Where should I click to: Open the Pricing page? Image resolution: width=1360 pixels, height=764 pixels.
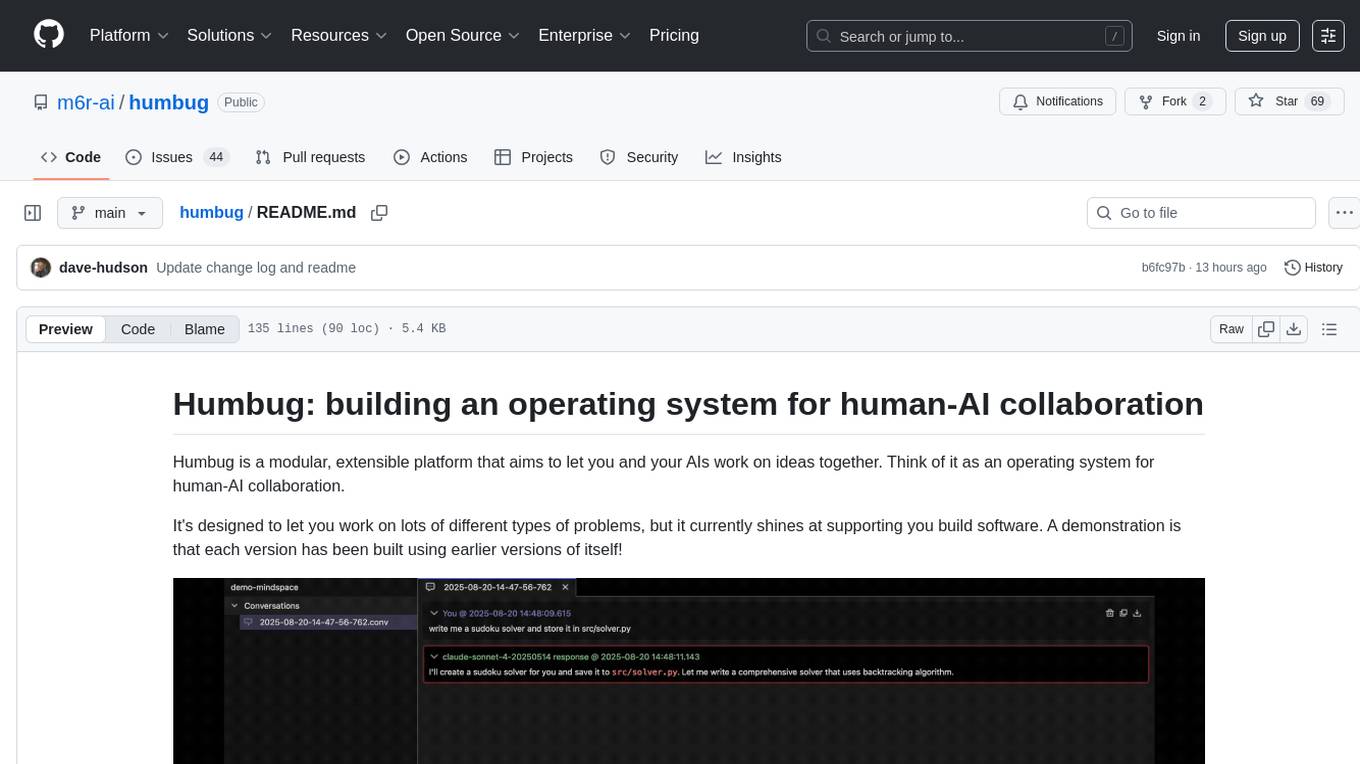674,35
